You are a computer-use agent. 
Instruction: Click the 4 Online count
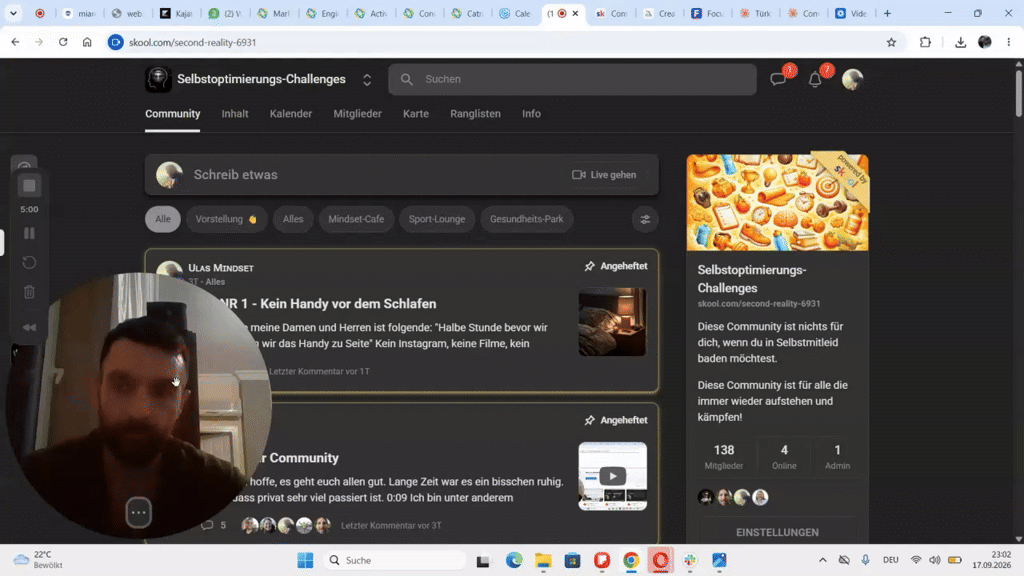coord(784,456)
